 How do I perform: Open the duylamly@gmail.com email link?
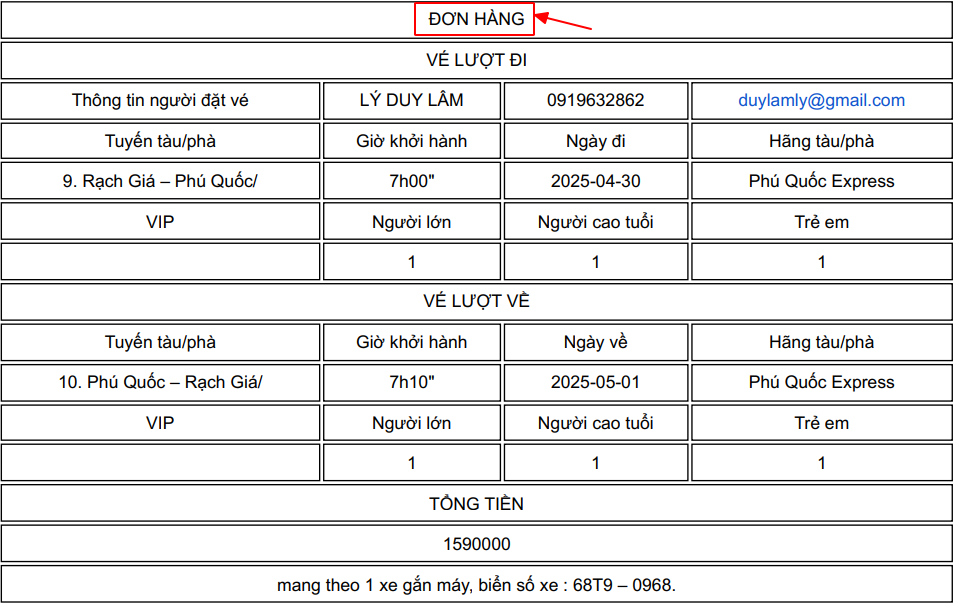(821, 100)
